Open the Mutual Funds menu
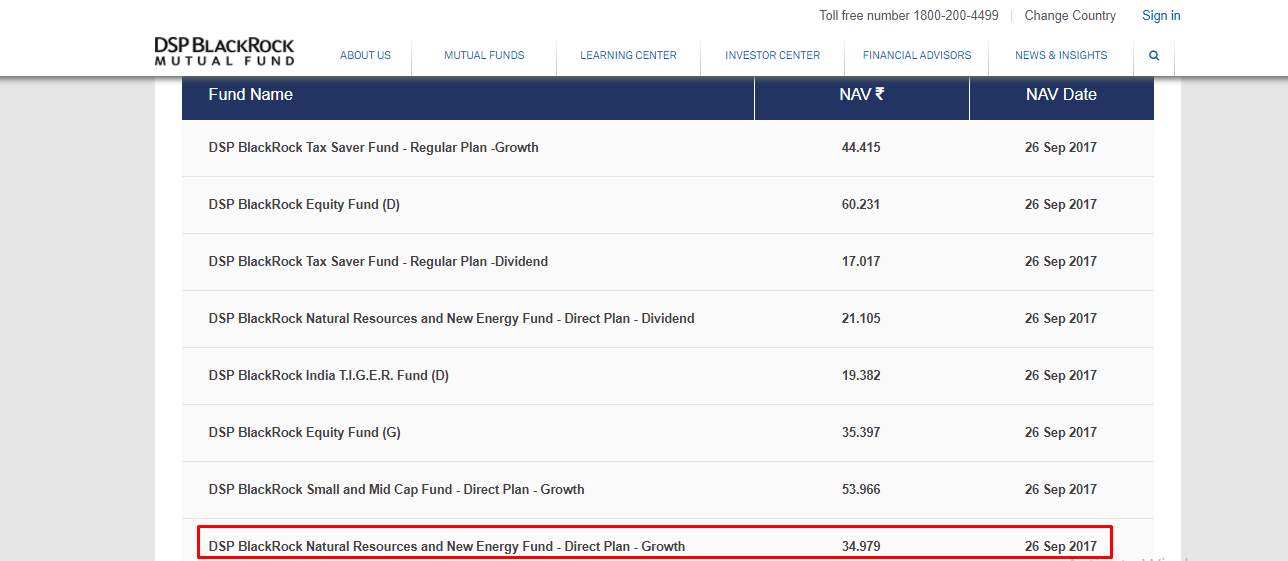1288x561 pixels. pos(484,56)
